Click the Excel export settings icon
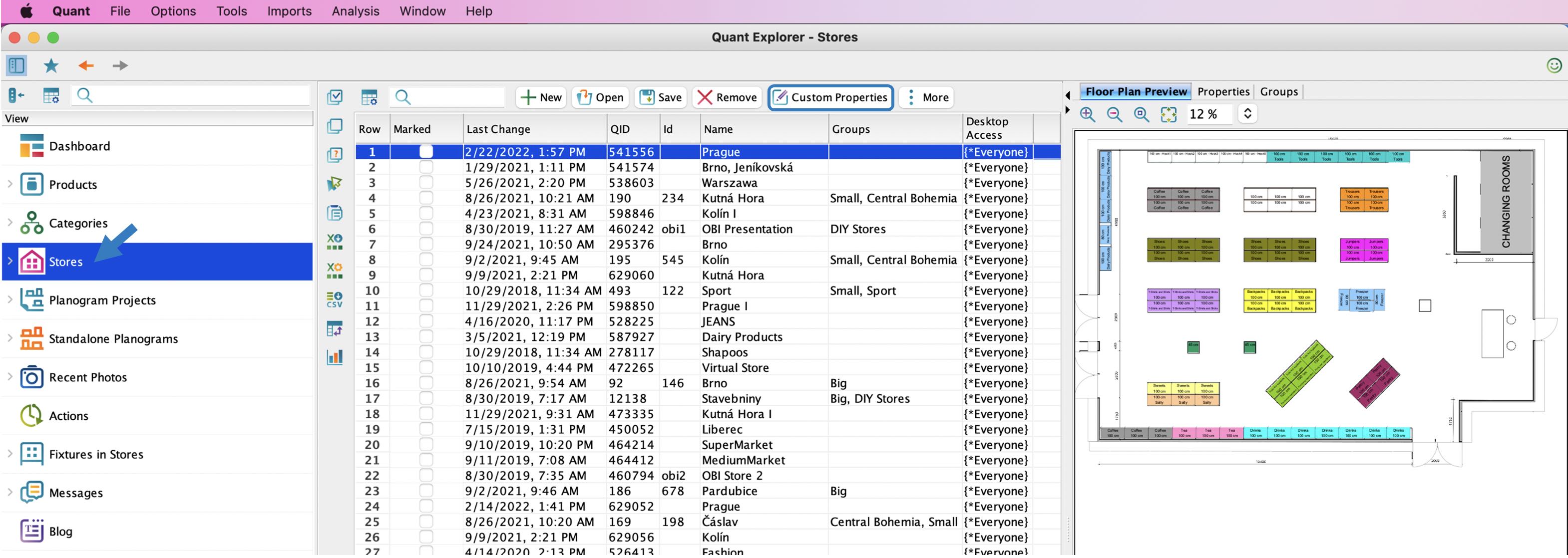Viewport: 1568px width, 558px height. coord(335,270)
